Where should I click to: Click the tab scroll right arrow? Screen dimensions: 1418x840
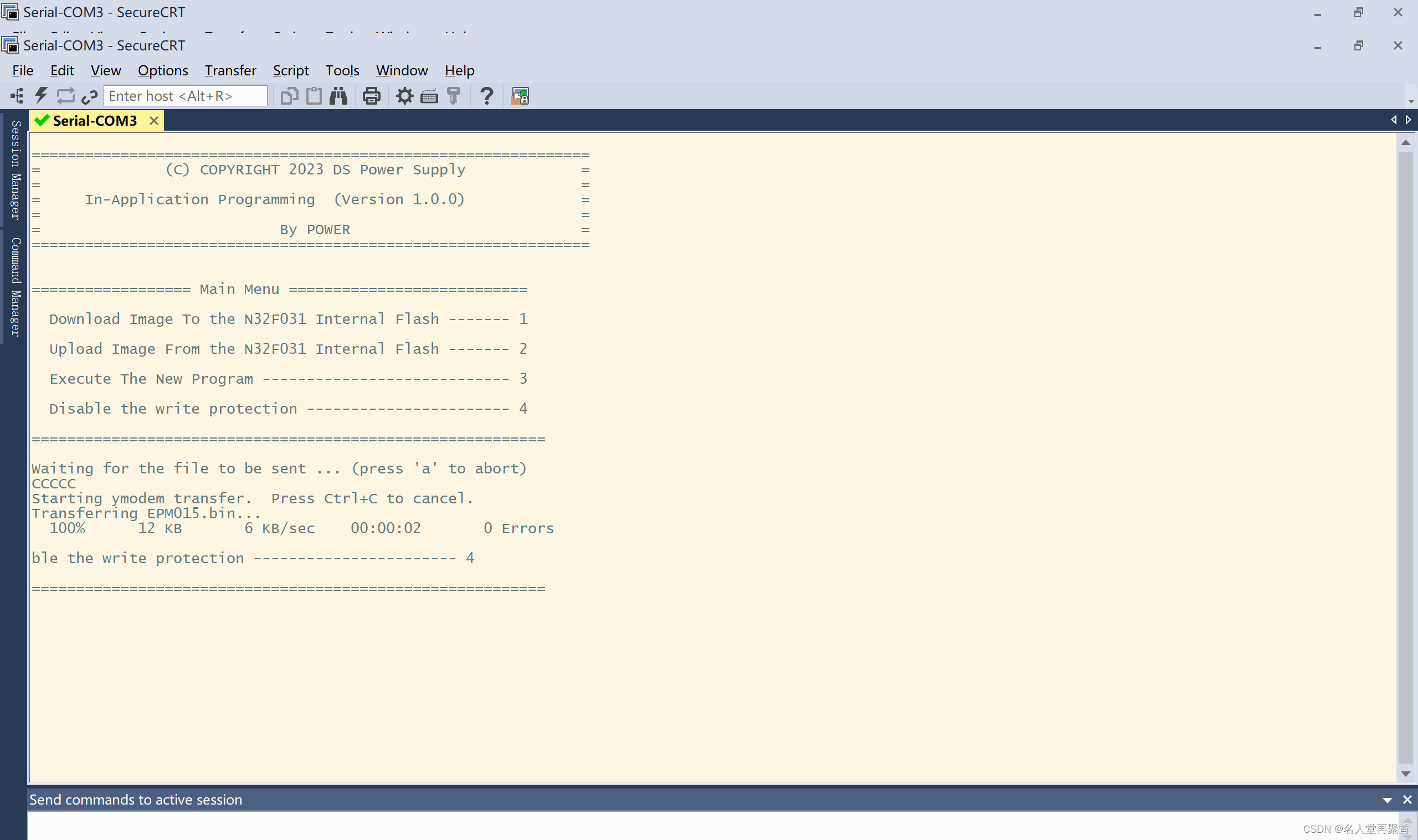click(x=1408, y=120)
